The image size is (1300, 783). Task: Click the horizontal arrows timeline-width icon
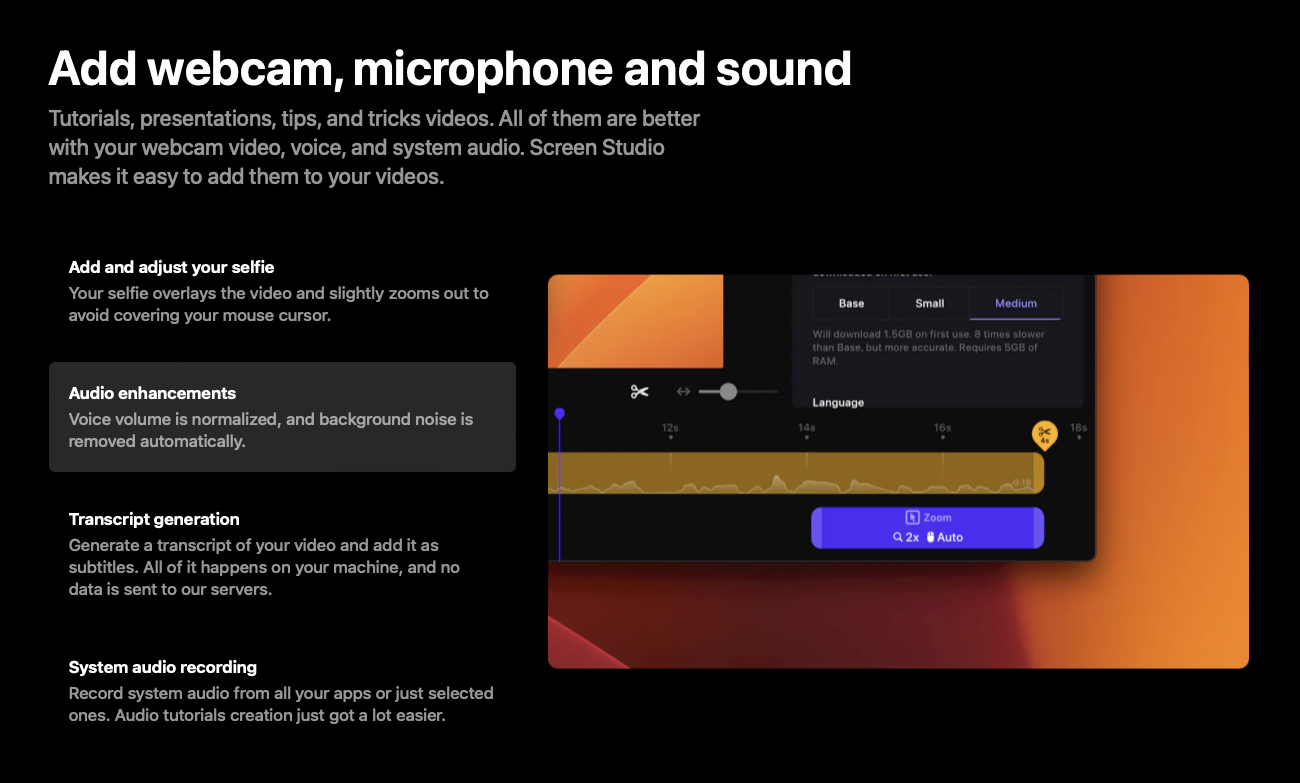pos(684,392)
